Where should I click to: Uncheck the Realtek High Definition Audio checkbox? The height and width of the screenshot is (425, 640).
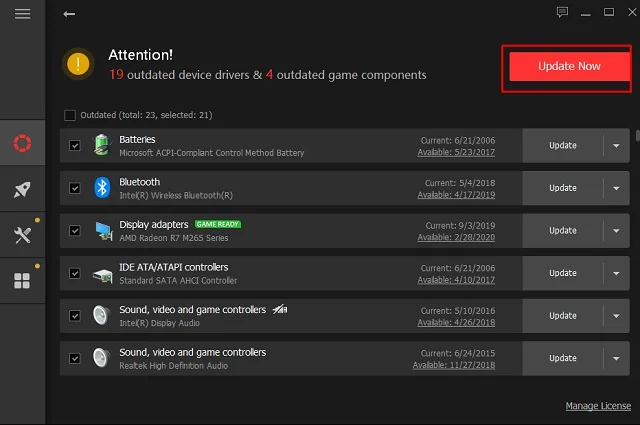(x=75, y=358)
